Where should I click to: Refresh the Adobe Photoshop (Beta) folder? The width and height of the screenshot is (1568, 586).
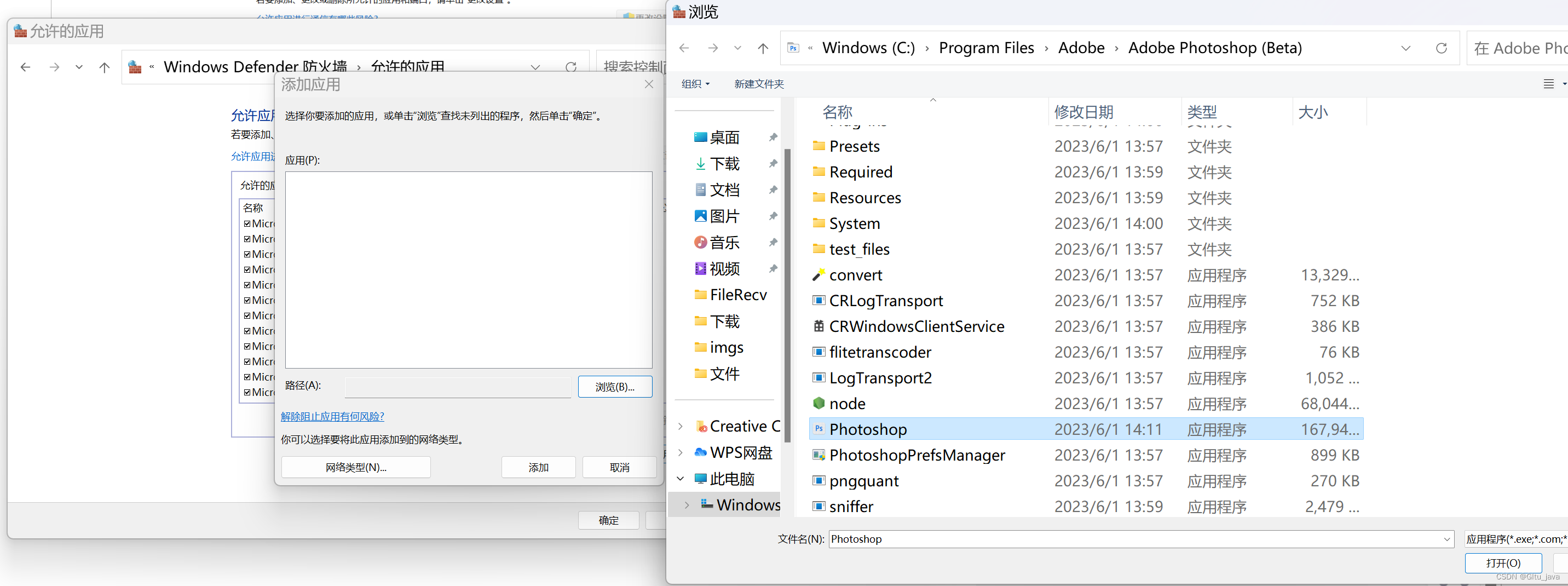(1442, 48)
